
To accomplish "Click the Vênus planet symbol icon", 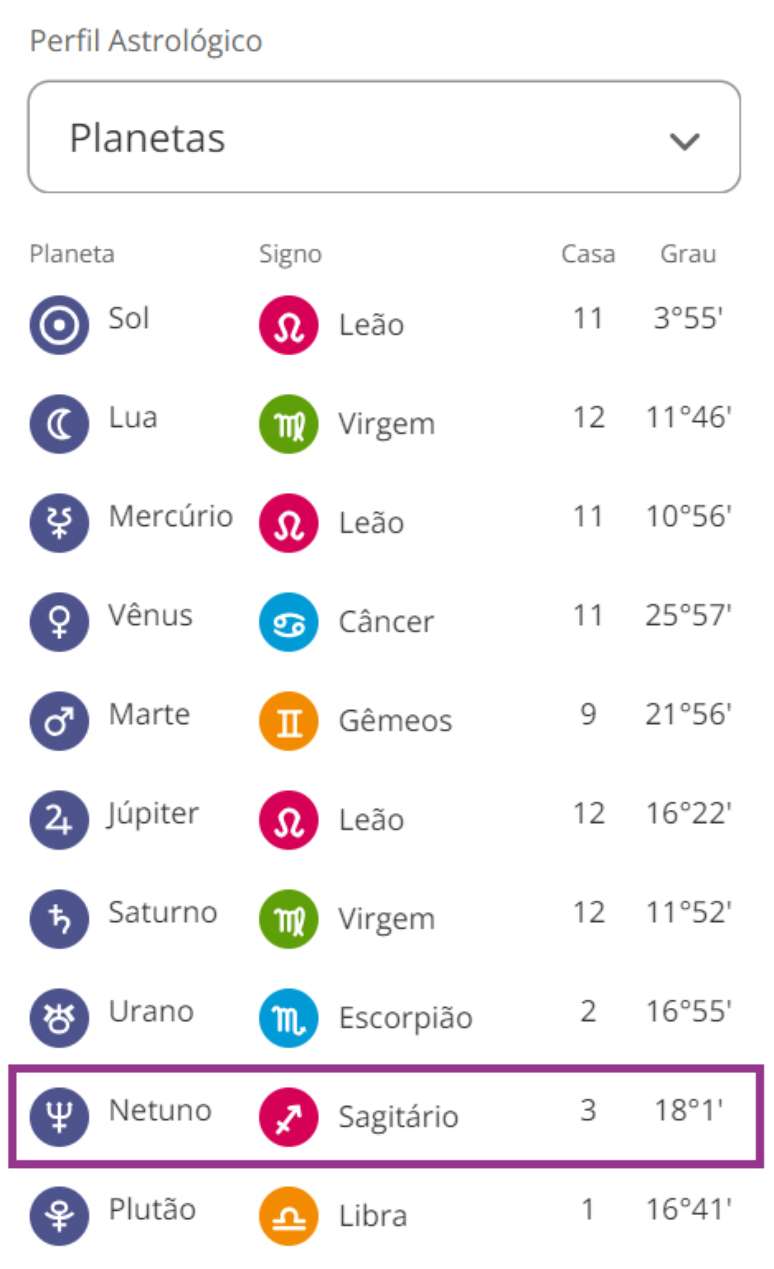I will coord(59,623).
